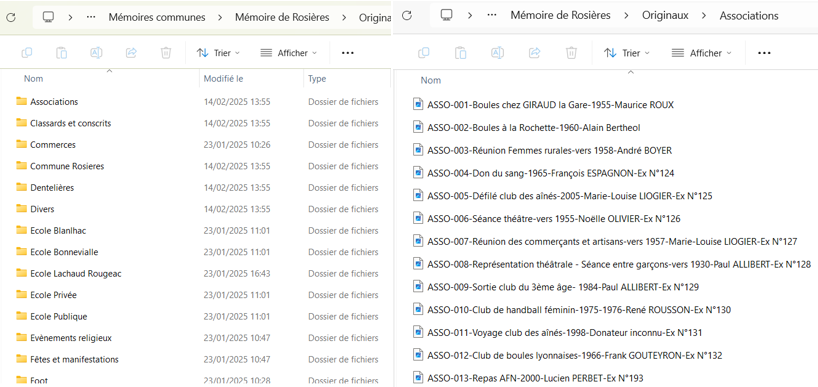Select Commune Rosieres folder
This screenshot has width=818, height=387.
coord(67,166)
